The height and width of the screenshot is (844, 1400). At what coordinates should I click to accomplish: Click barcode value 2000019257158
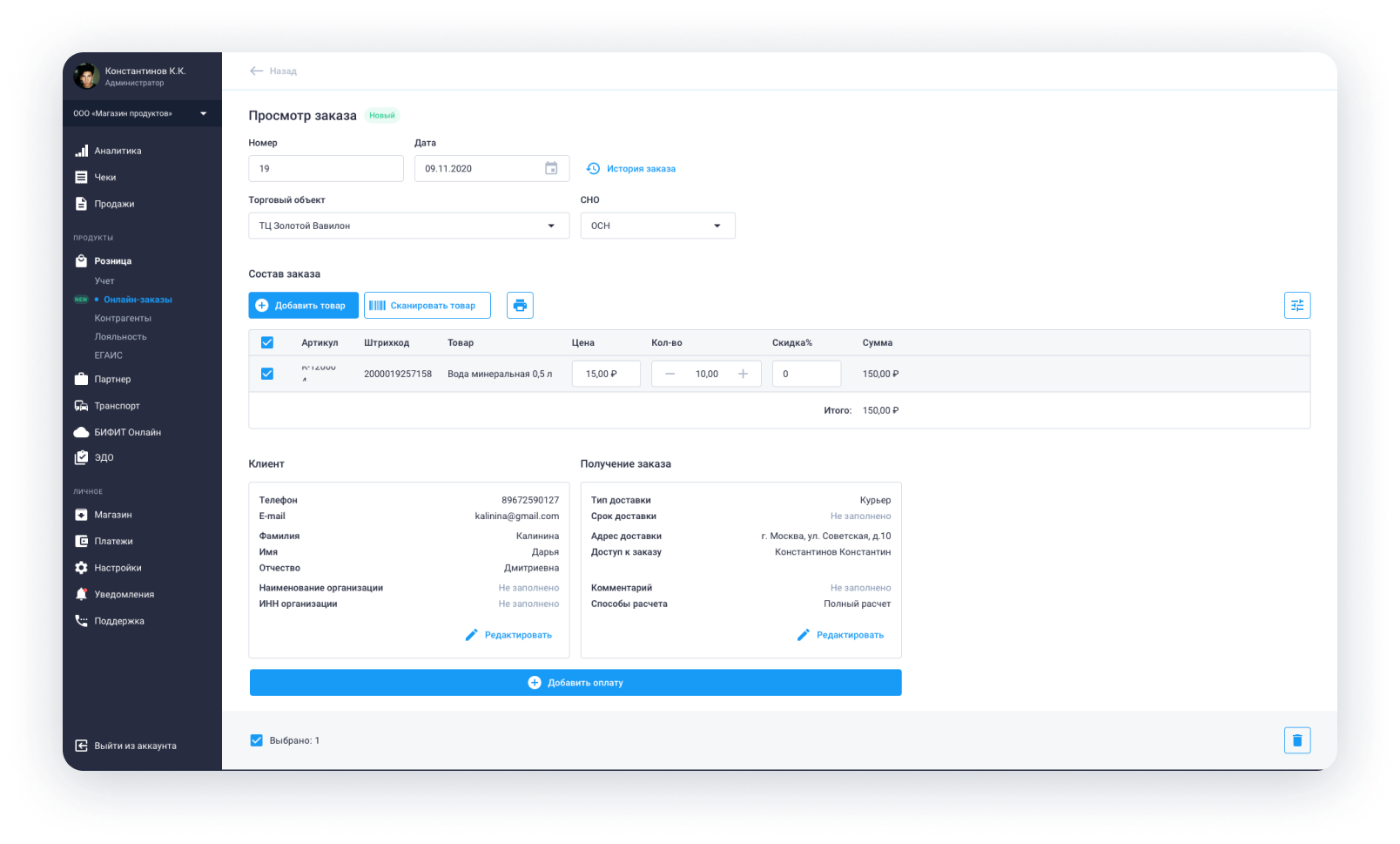click(398, 374)
